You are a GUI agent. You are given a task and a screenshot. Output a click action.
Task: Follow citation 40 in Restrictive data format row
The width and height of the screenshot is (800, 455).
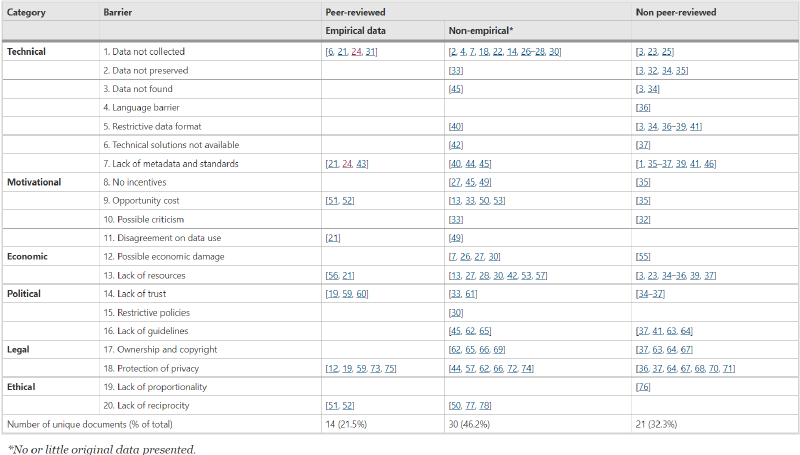(x=455, y=126)
